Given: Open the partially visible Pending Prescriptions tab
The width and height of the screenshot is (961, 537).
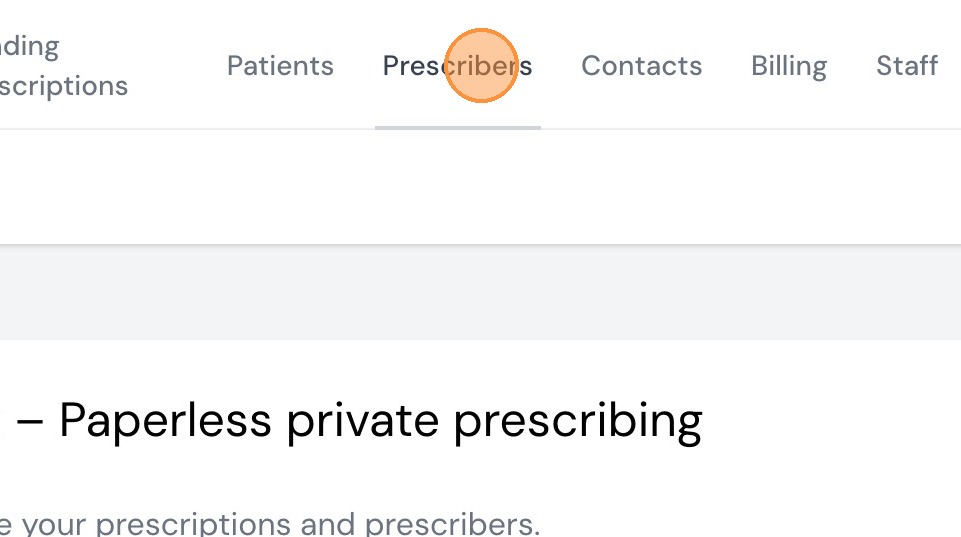Looking at the screenshot, I should [x=62, y=66].
